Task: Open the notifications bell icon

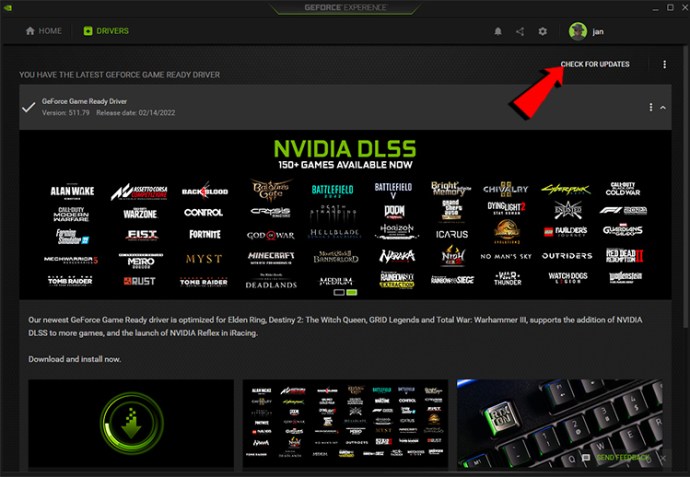Action: [x=498, y=31]
